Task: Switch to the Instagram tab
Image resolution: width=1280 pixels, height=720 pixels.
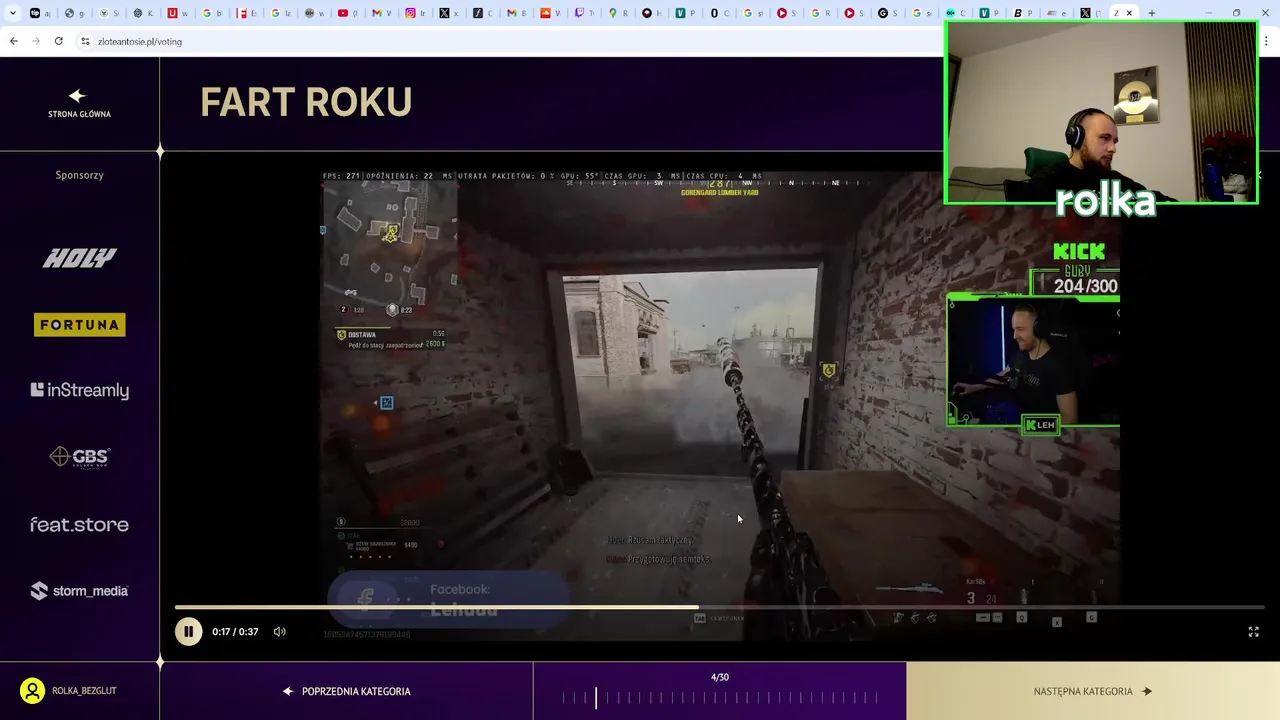Action: [x=416, y=13]
